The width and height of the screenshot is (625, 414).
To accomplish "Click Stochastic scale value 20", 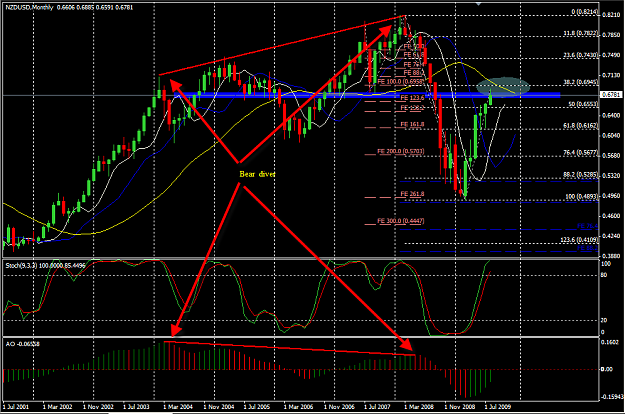I will (x=604, y=320).
